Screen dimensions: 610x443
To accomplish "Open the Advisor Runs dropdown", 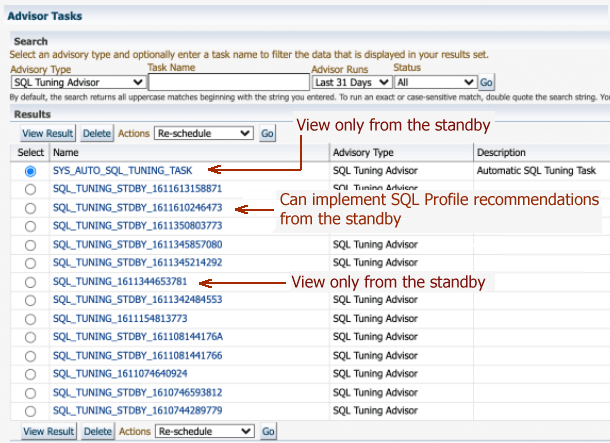I will point(352,82).
